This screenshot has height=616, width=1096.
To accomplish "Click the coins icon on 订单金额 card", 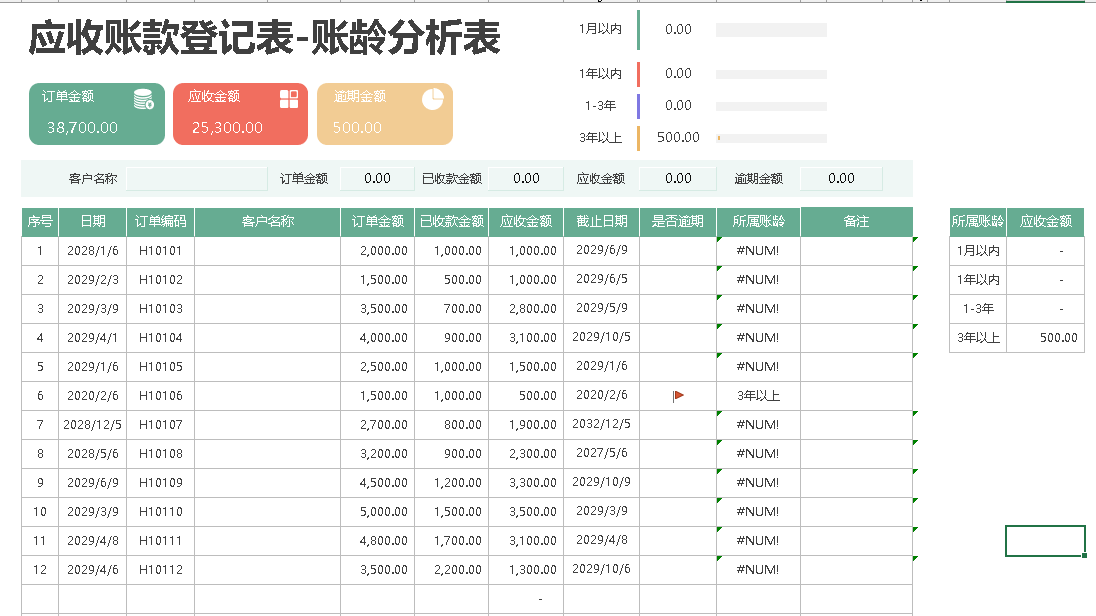I will 144,99.
